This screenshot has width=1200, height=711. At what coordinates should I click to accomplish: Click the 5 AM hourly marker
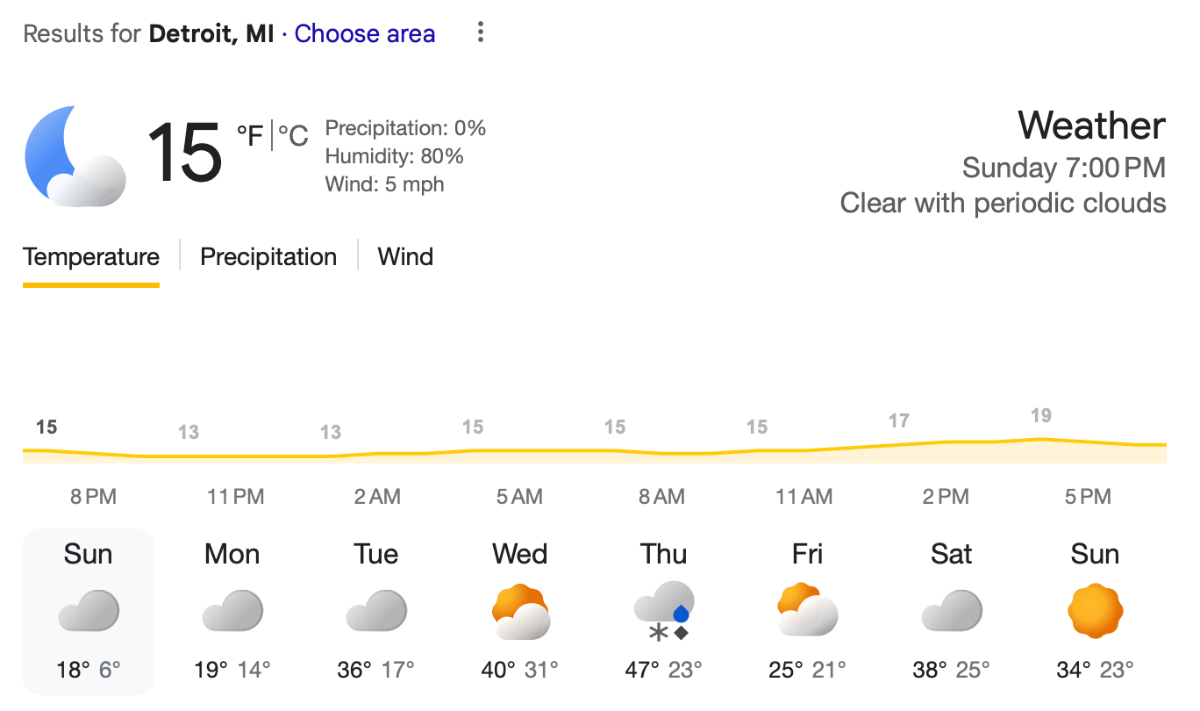click(520, 496)
